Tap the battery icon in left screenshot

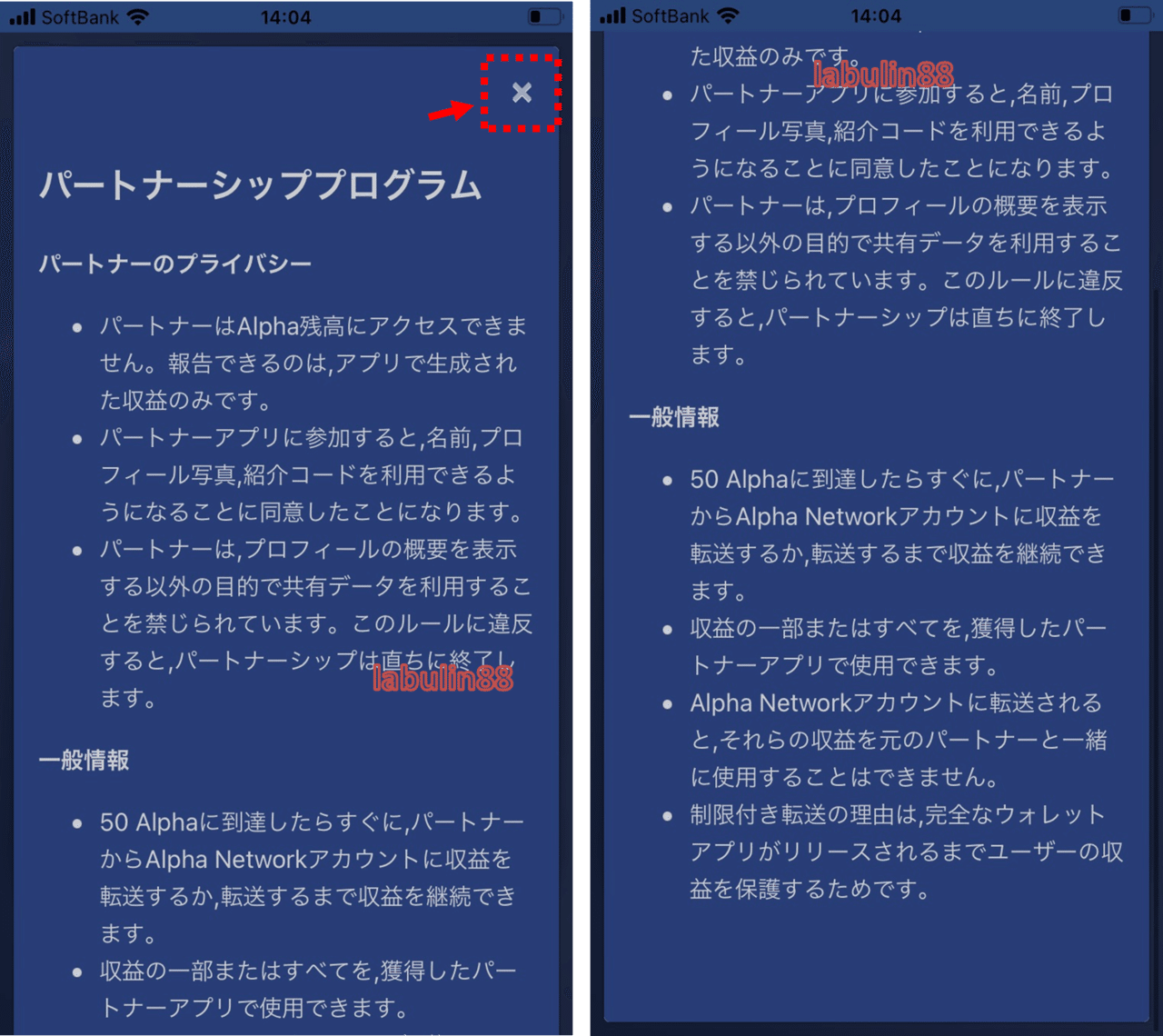point(544,16)
